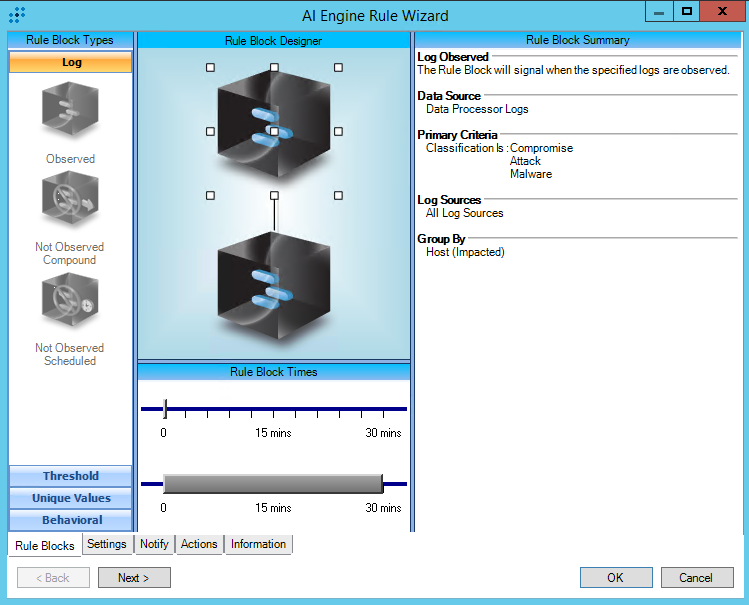Click the AI Engine app icon in title bar

point(17,15)
